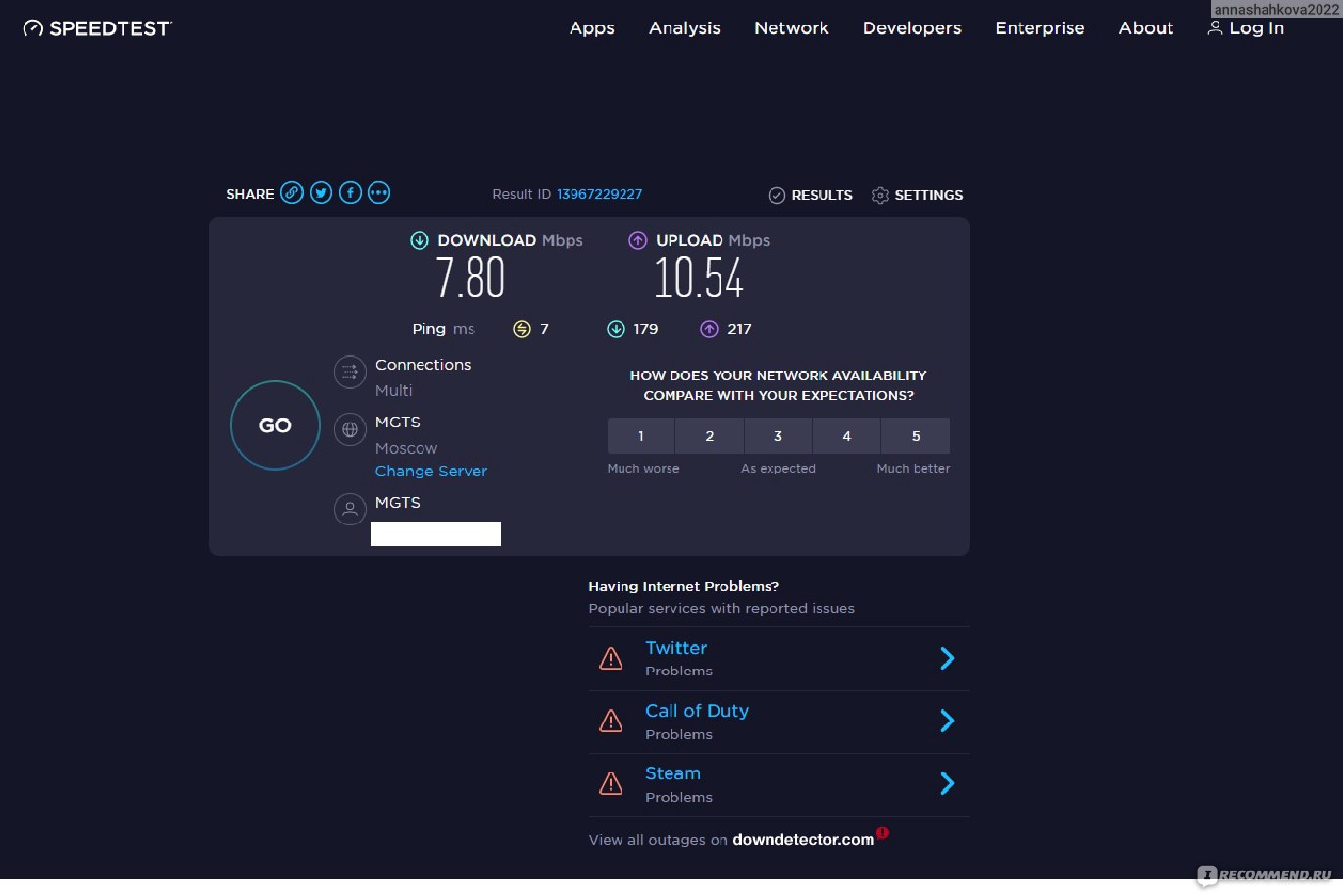Expand Steam problems chevron
The height and width of the screenshot is (896, 1343).
[947, 783]
